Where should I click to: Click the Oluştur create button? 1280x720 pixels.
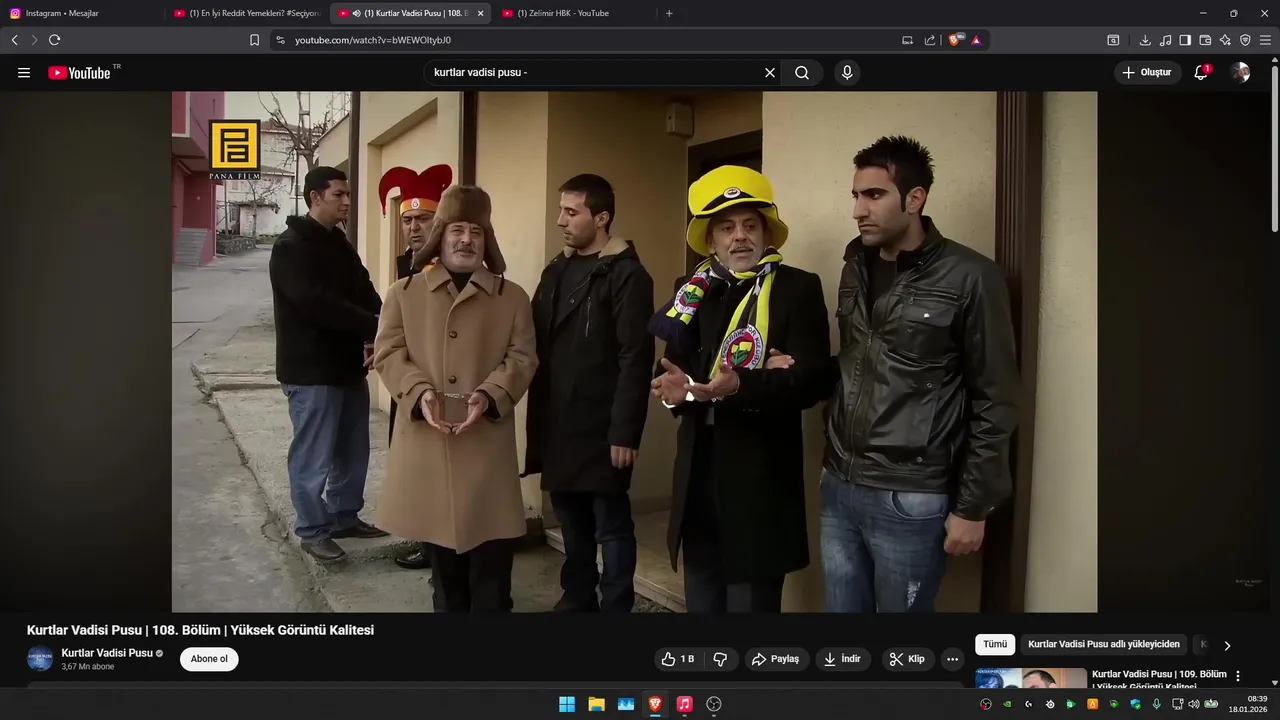pyautogui.click(x=1147, y=73)
